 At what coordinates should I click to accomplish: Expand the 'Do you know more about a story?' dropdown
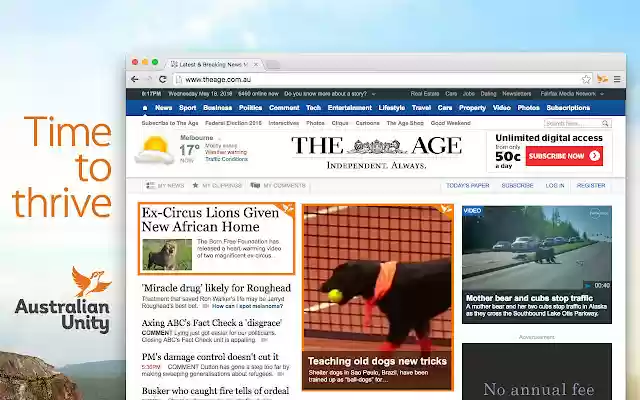tap(373, 94)
